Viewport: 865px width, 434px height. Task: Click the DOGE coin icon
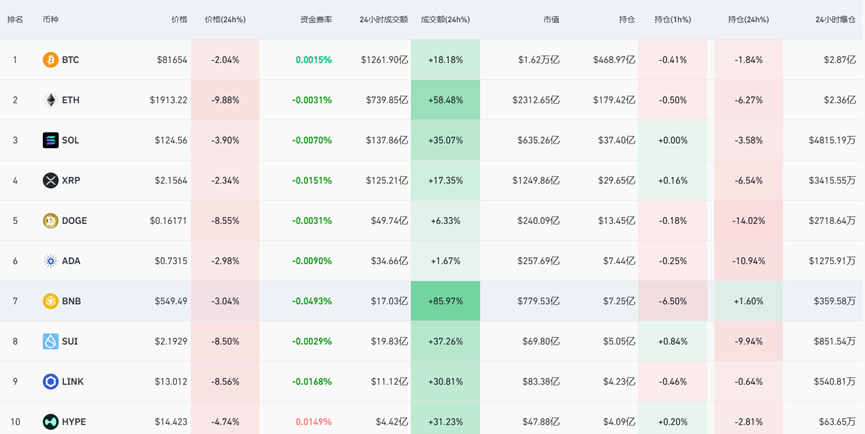[x=50, y=221]
